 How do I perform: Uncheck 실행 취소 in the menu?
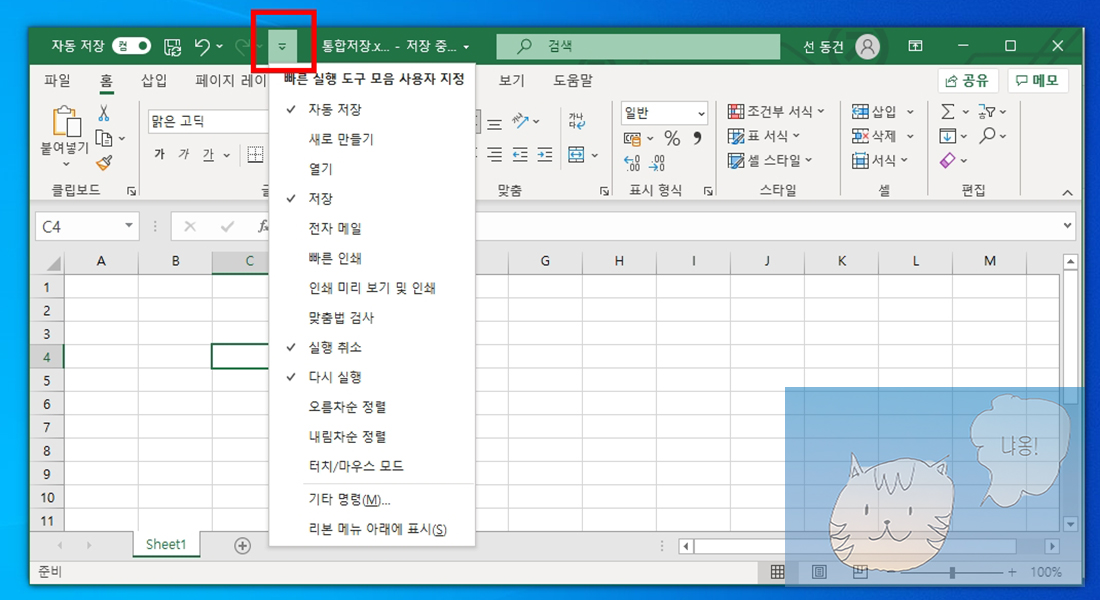tap(372, 347)
